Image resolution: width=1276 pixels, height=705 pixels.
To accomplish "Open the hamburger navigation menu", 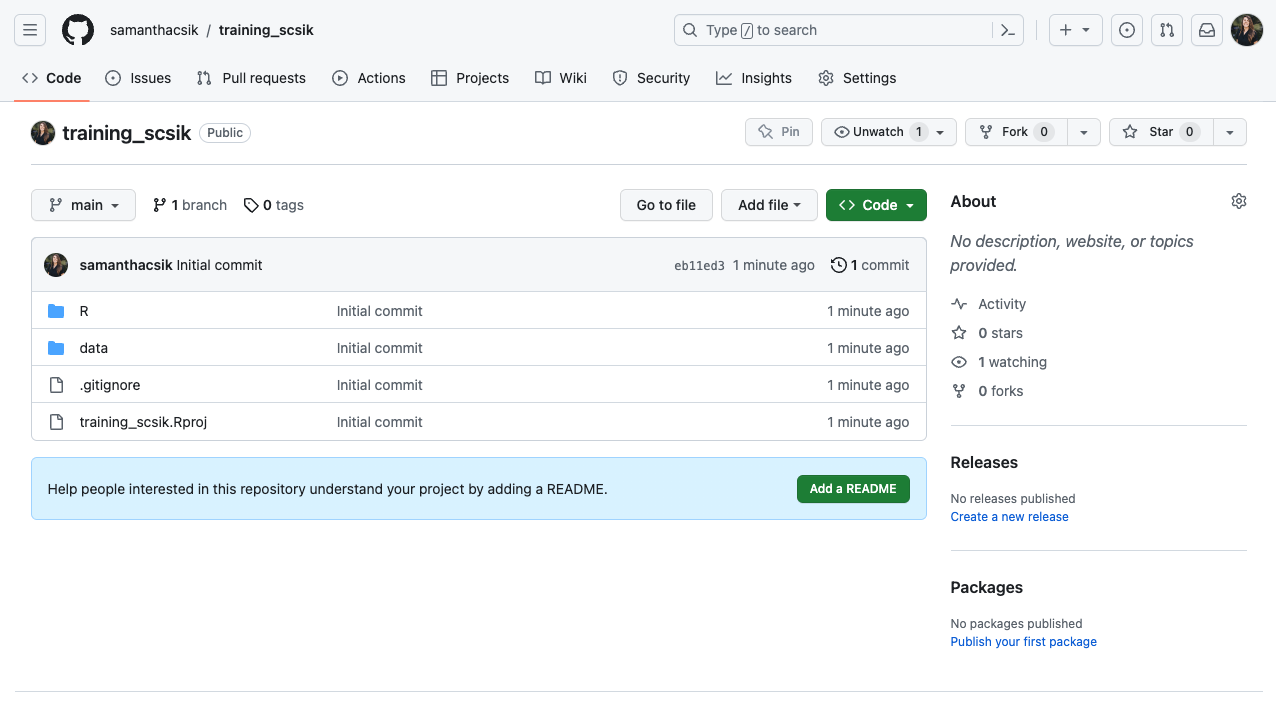I will click(x=30, y=30).
